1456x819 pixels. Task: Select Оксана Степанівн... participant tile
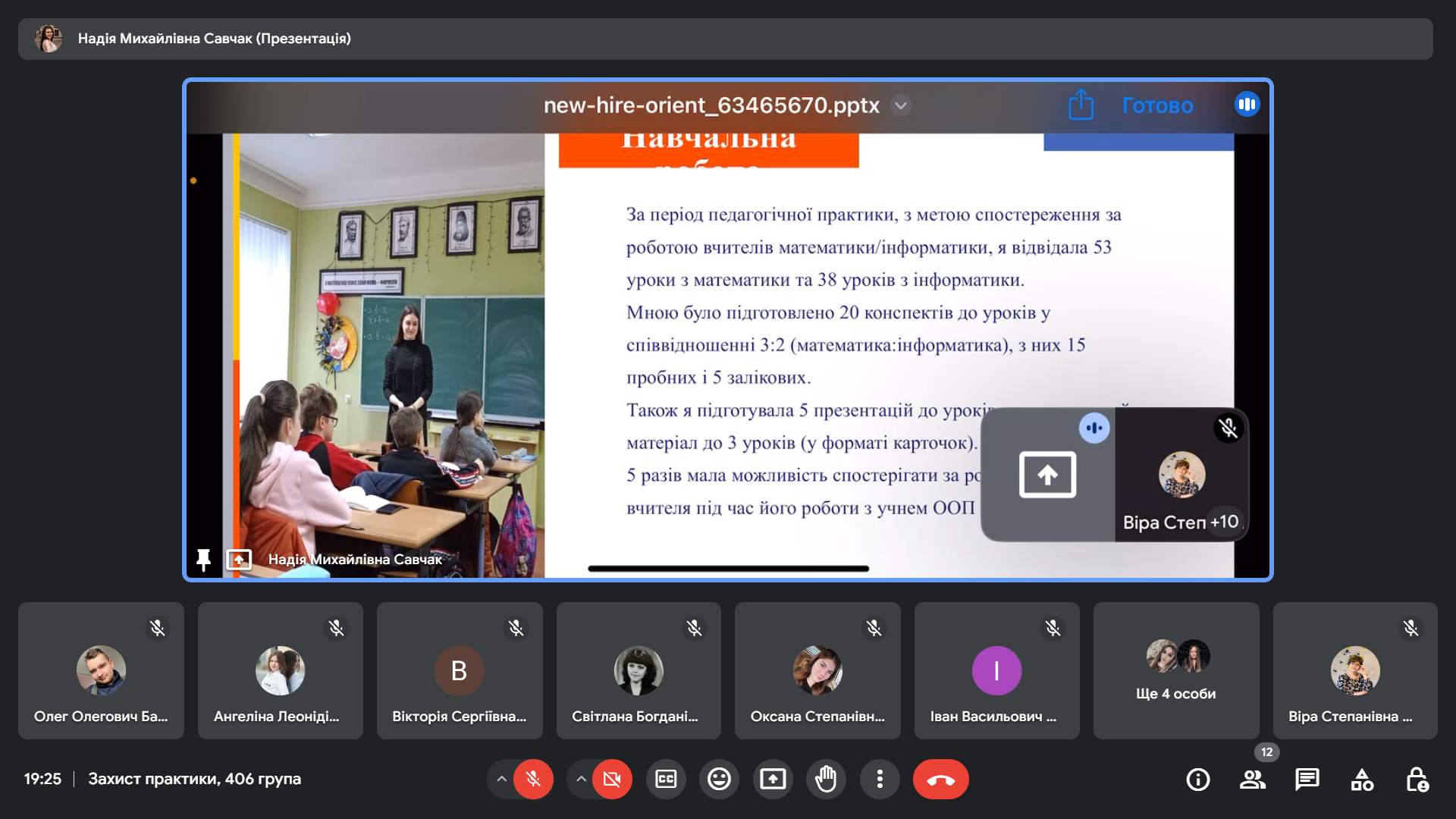tap(817, 670)
